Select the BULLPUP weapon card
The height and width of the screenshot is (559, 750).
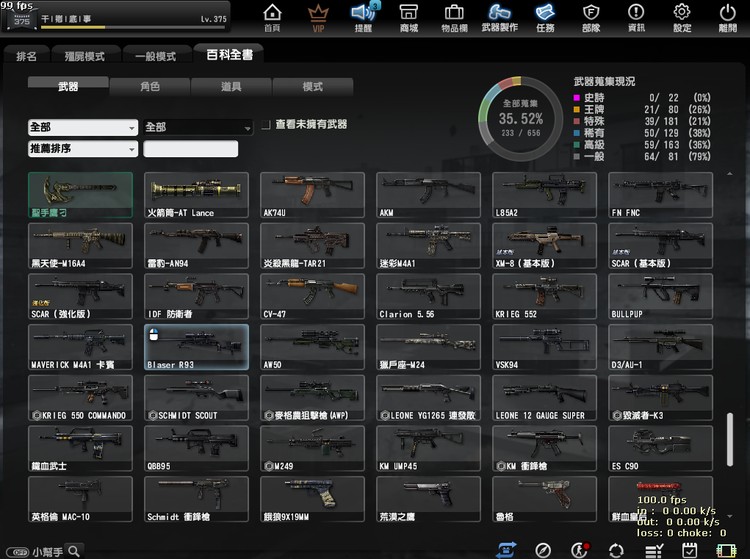661,296
